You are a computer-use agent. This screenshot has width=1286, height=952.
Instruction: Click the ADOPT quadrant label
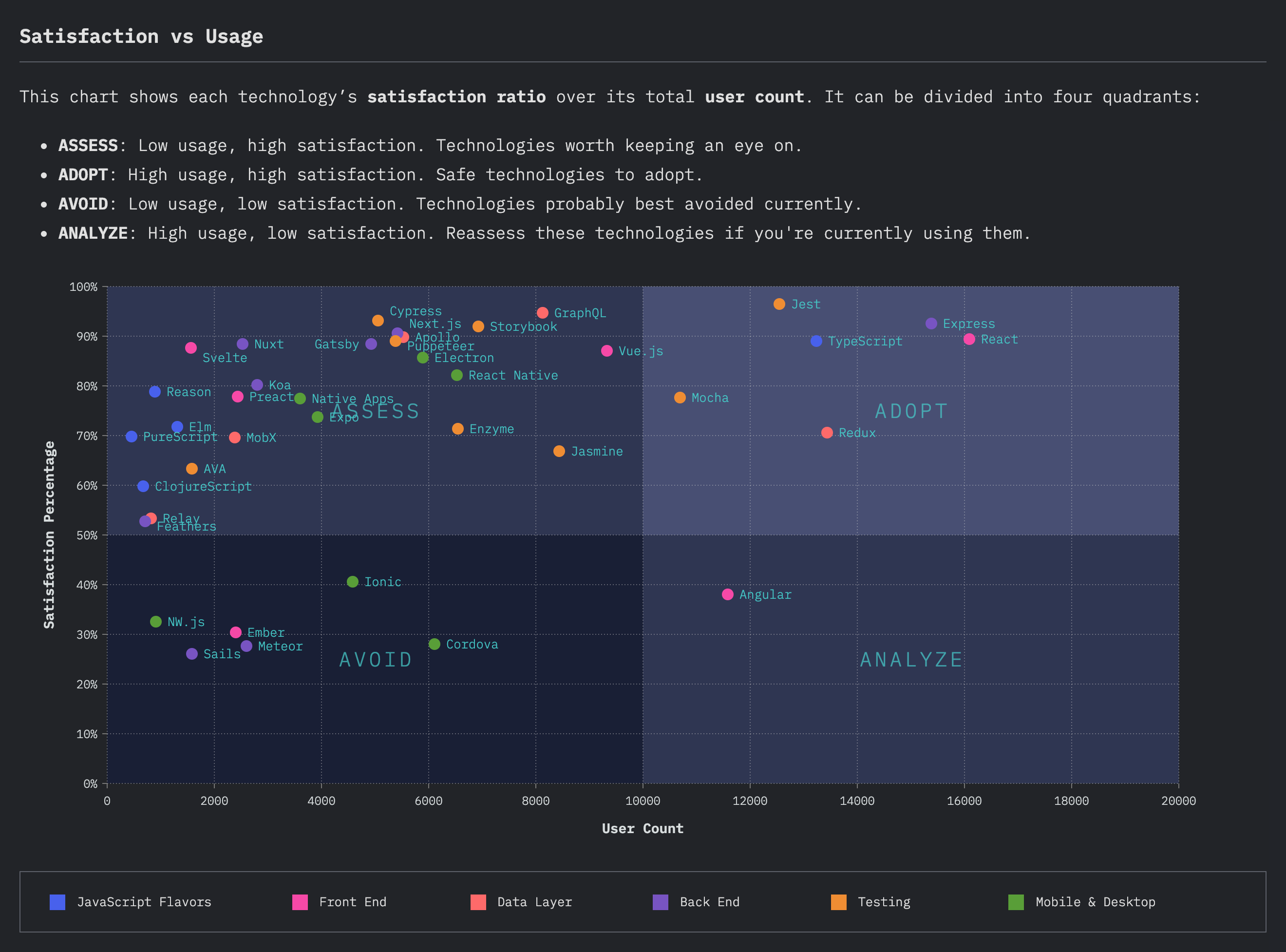pyautogui.click(x=911, y=411)
